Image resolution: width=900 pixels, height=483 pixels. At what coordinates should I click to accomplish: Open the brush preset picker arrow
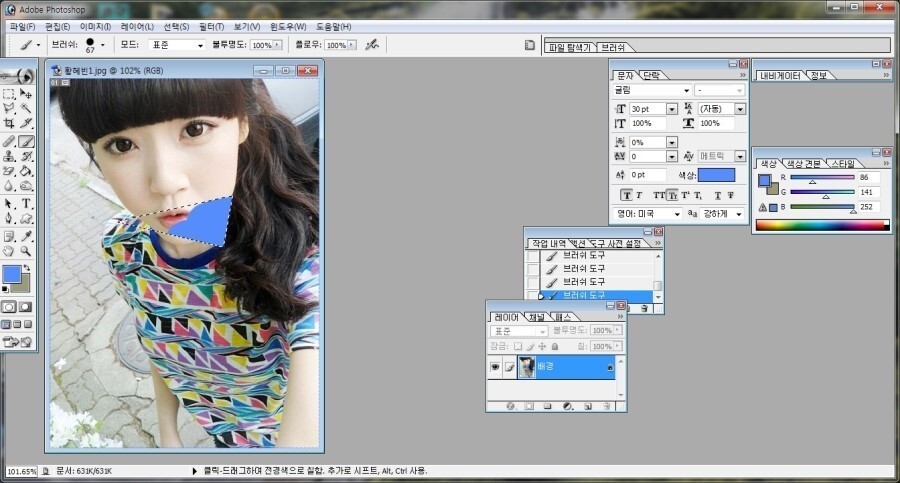pos(103,44)
